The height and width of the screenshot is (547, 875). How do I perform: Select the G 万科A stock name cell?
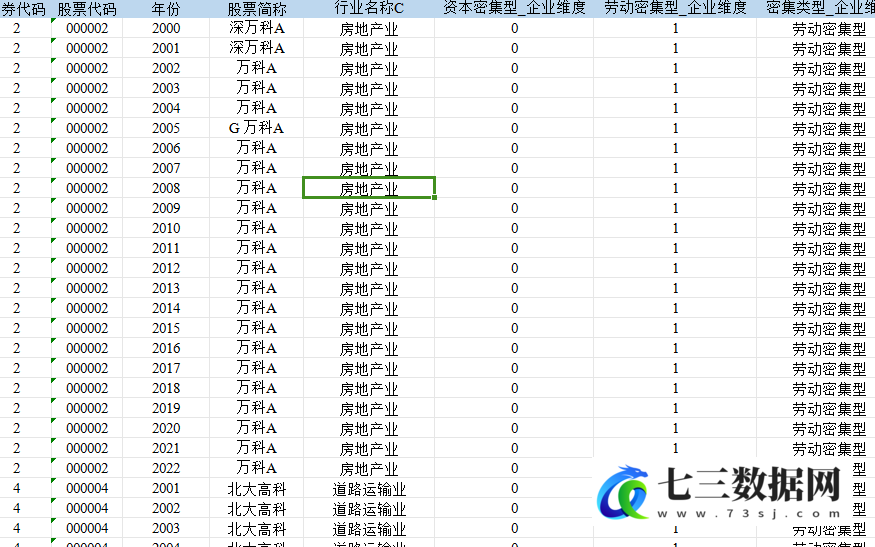[257, 128]
